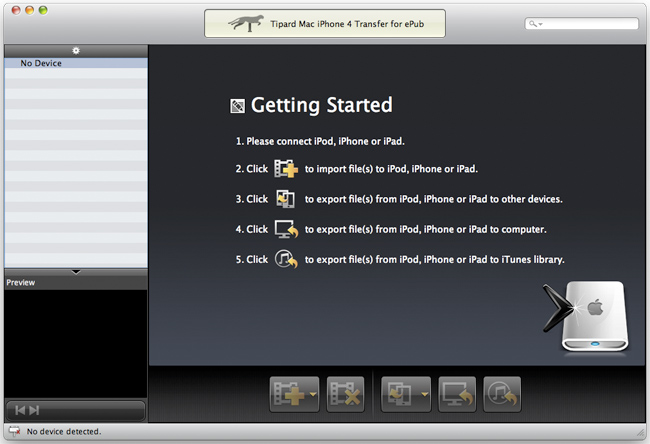This screenshot has width=650, height=444.
Task: Click the import icon in step 2
Action: click(286, 169)
